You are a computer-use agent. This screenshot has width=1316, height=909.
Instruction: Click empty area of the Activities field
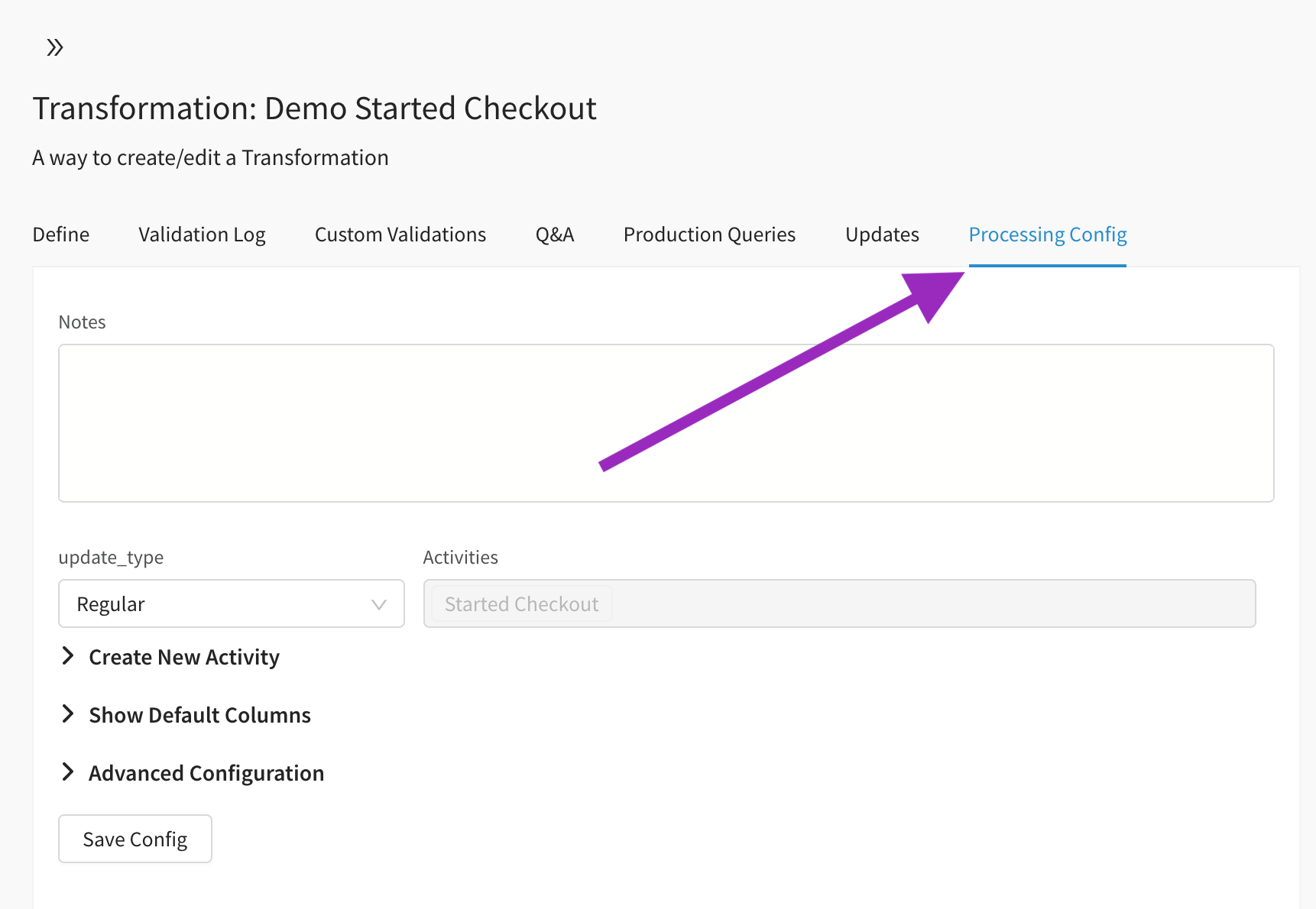click(917, 604)
